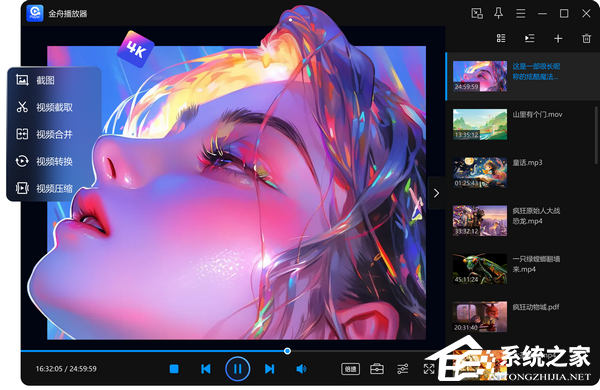Play 山里有个门.mov thumbnail
Image resolution: width=600 pixels, height=390 pixels.
click(x=480, y=124)
